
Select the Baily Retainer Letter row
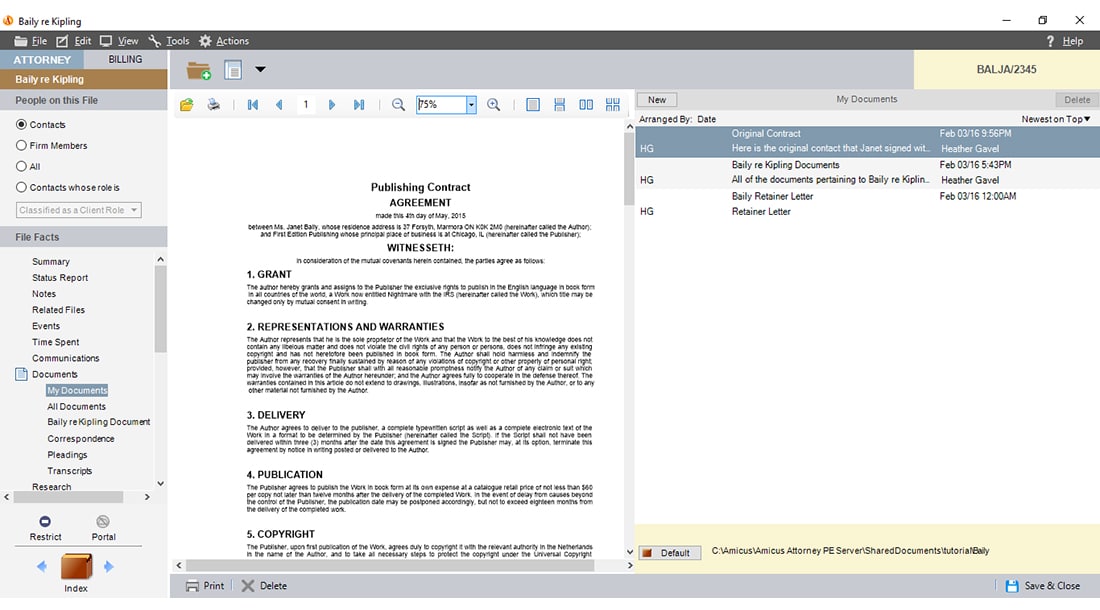[867, 204]
